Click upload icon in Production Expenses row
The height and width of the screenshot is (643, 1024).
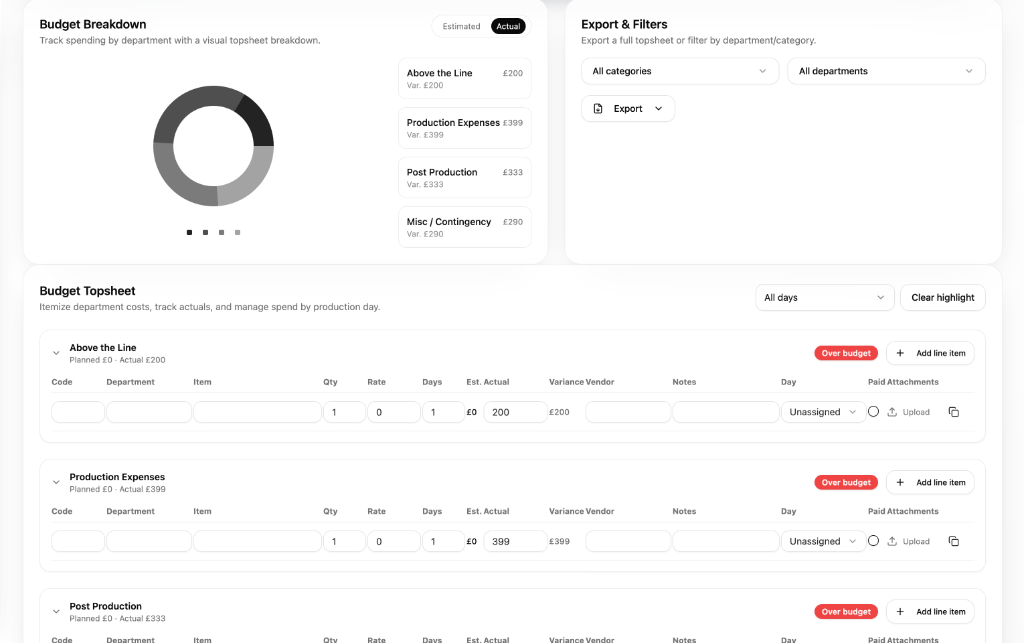(892, 541)
